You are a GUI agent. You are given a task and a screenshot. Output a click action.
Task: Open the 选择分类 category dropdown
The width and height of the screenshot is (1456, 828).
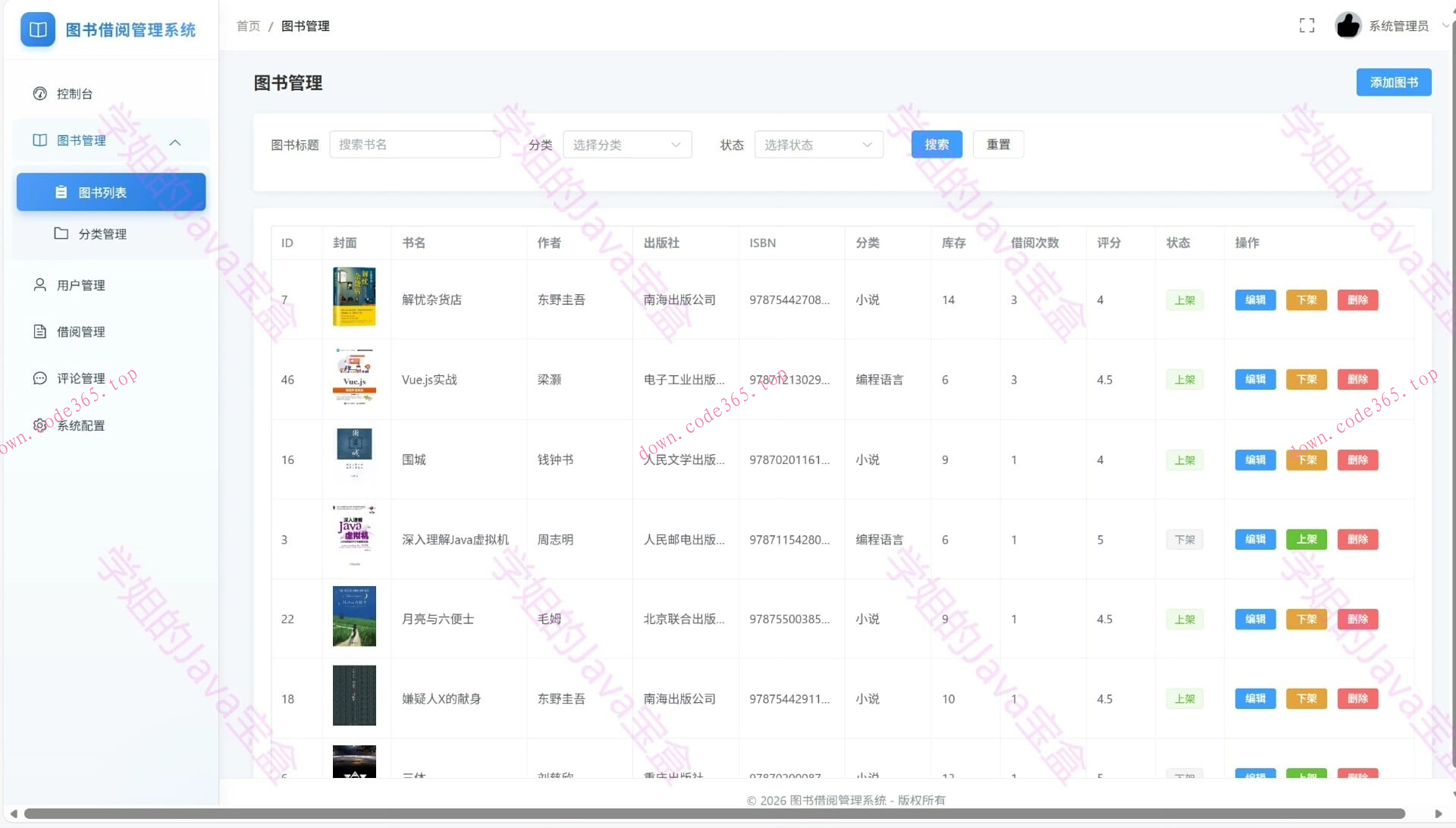point(626,144)
